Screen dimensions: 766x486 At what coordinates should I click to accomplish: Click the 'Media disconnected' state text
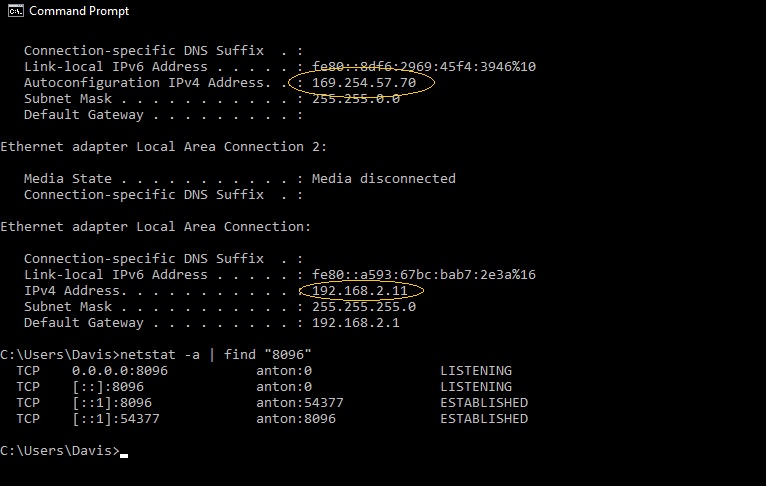(384, 179)
